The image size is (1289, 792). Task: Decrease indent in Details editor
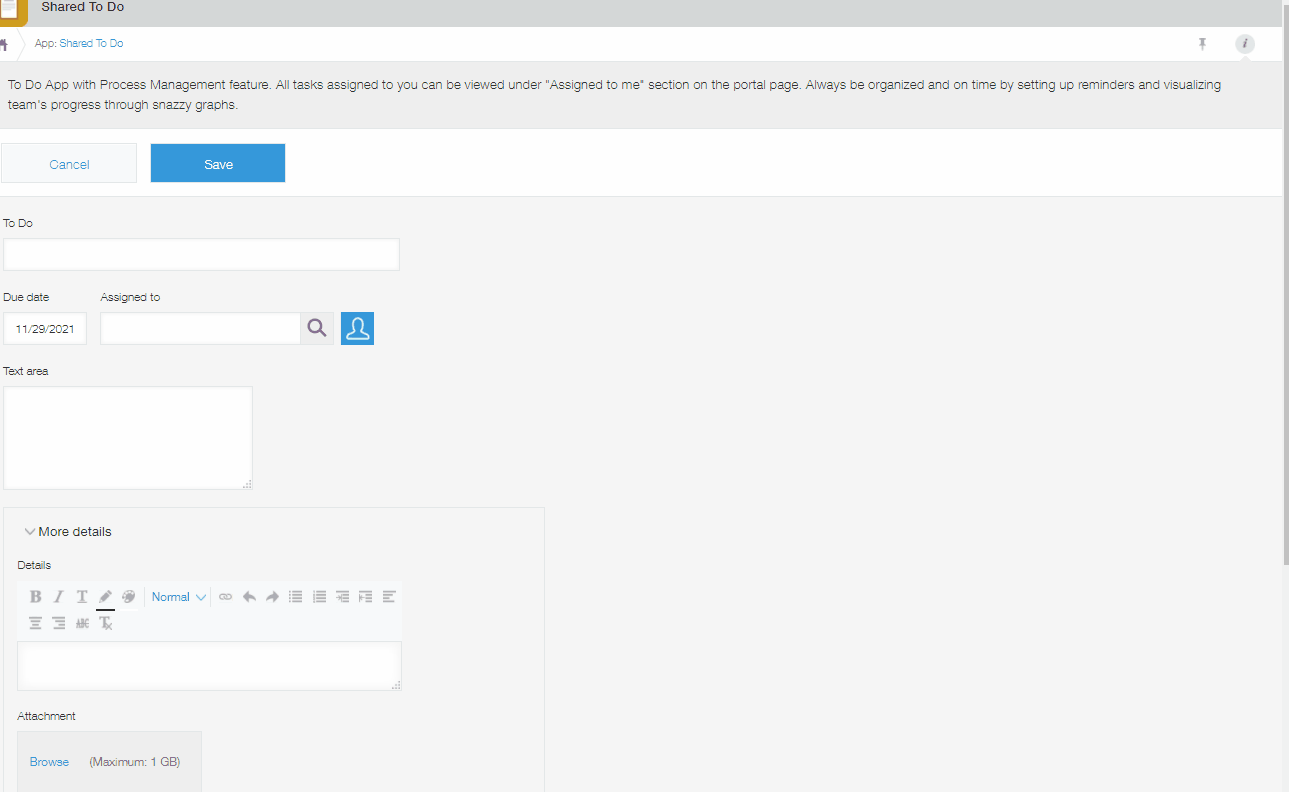[x=365, y=597]
